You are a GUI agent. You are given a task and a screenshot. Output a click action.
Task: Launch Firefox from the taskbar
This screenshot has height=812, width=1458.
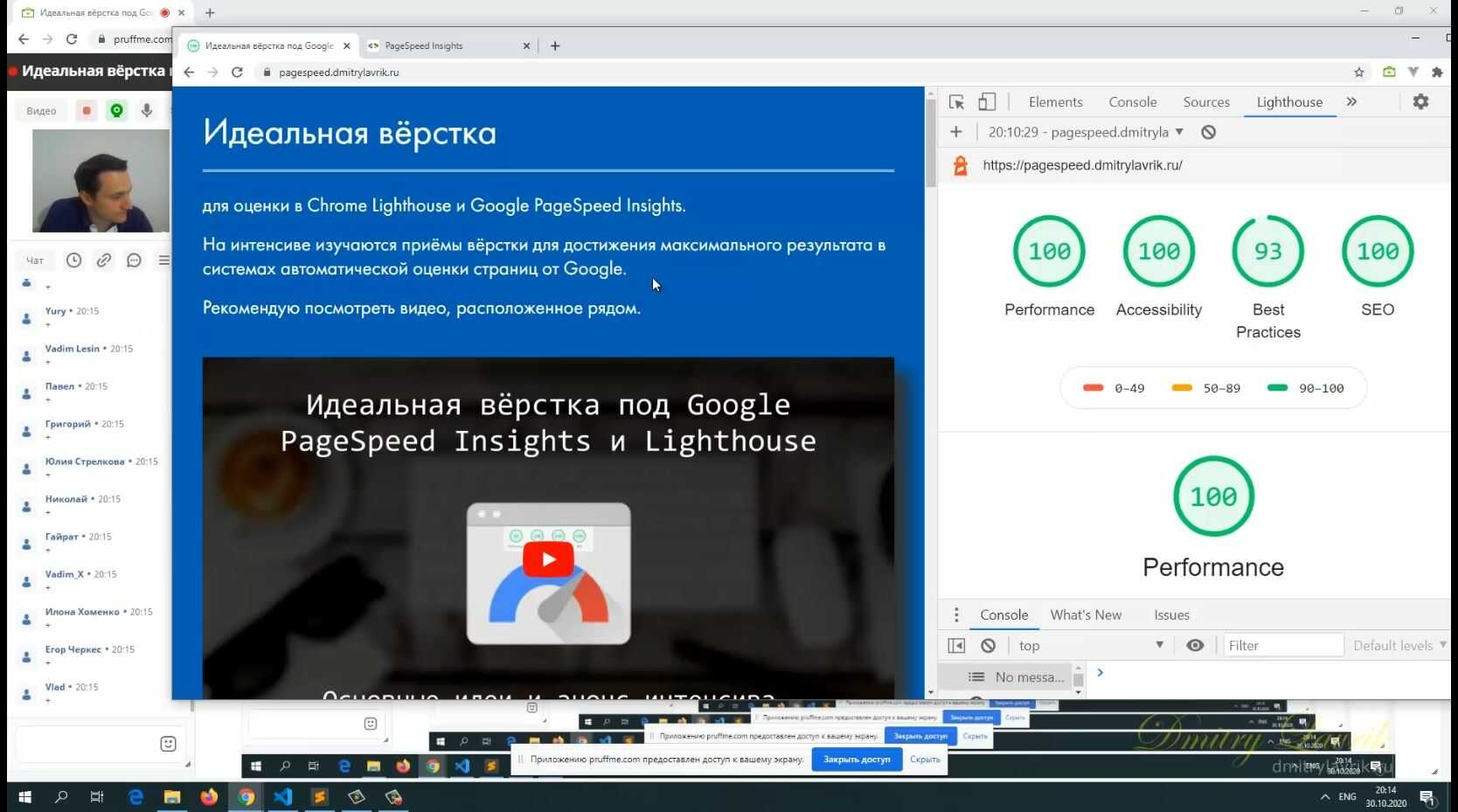pos(209,797)
